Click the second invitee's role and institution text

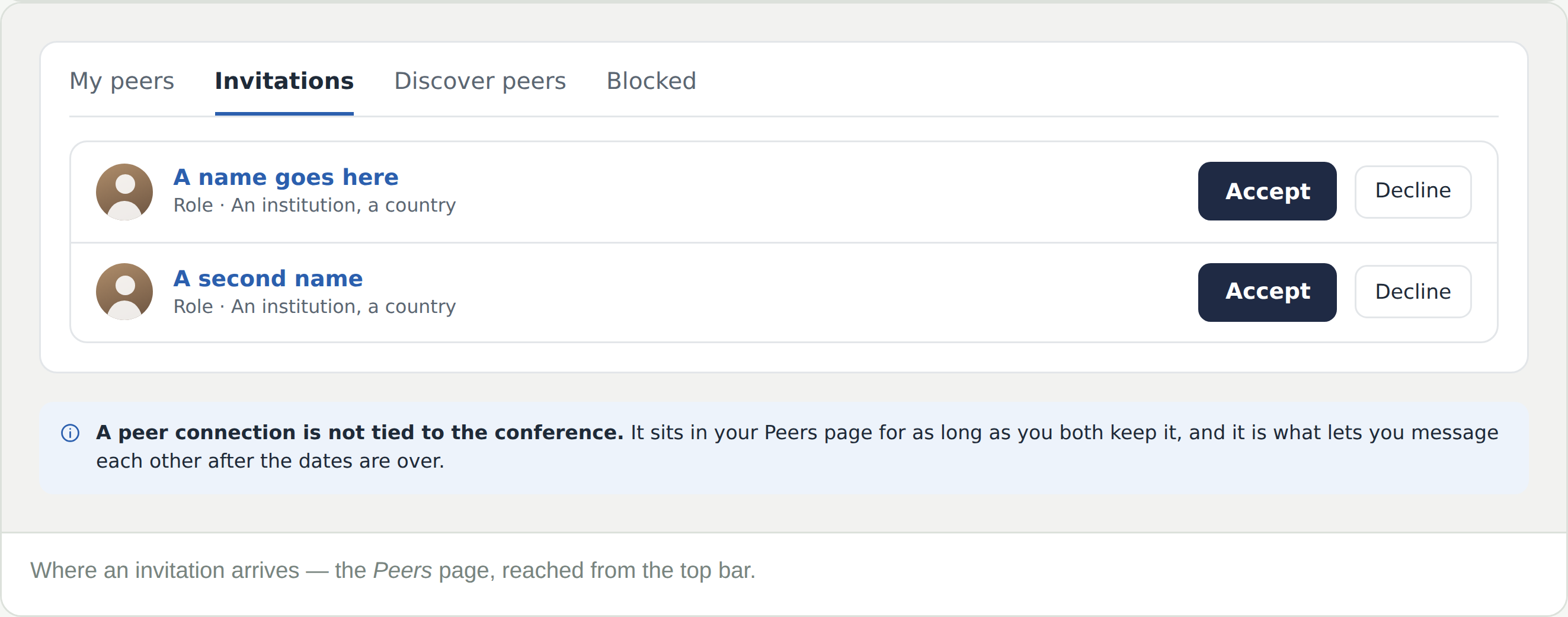tap(315, 306)
